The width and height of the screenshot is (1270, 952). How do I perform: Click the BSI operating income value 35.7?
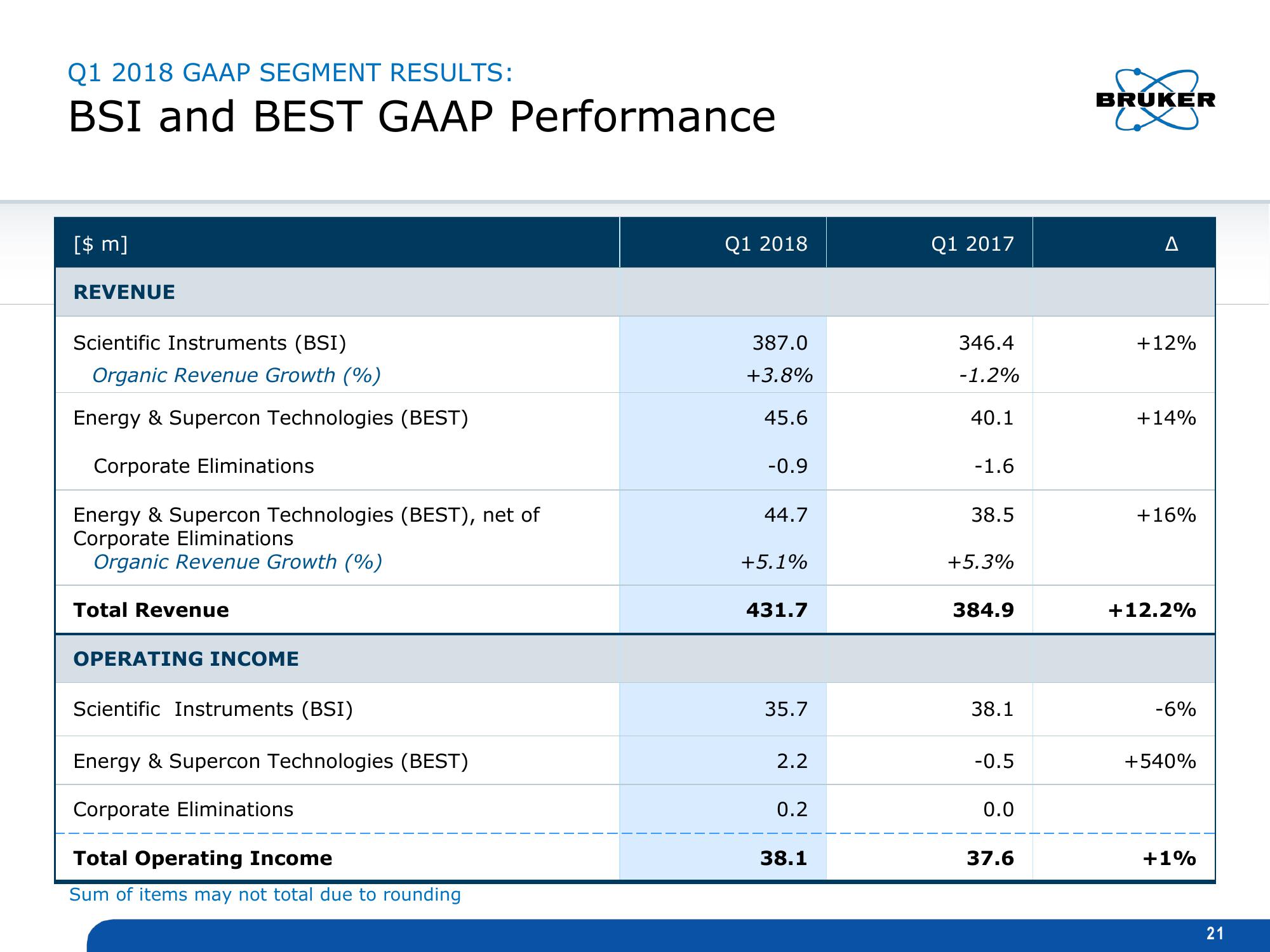(x=785, y=709)
